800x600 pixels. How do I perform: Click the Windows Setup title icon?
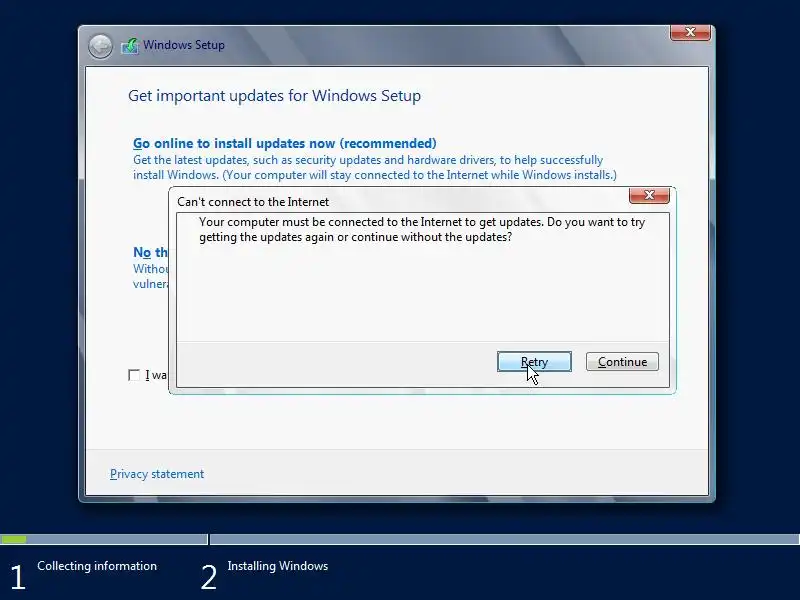pyautogui.click(x=130, y=46)
